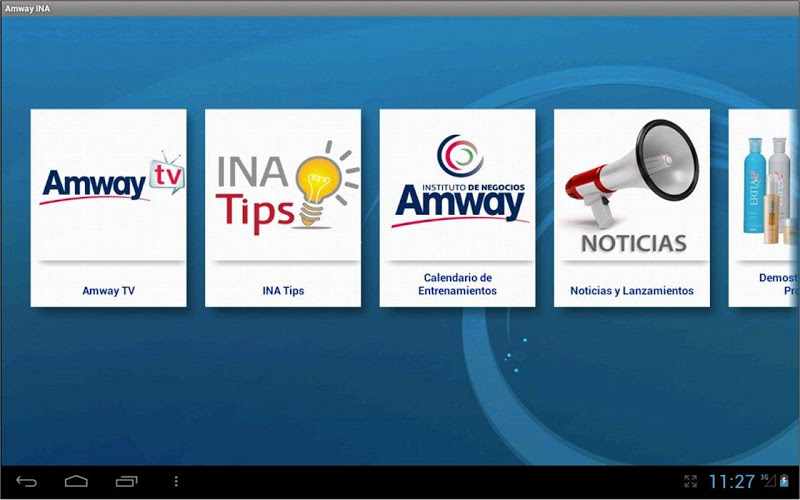This screenshot has width=800, height=500.
Task: Select the Amway TV label
Action: tap(109, 291)
